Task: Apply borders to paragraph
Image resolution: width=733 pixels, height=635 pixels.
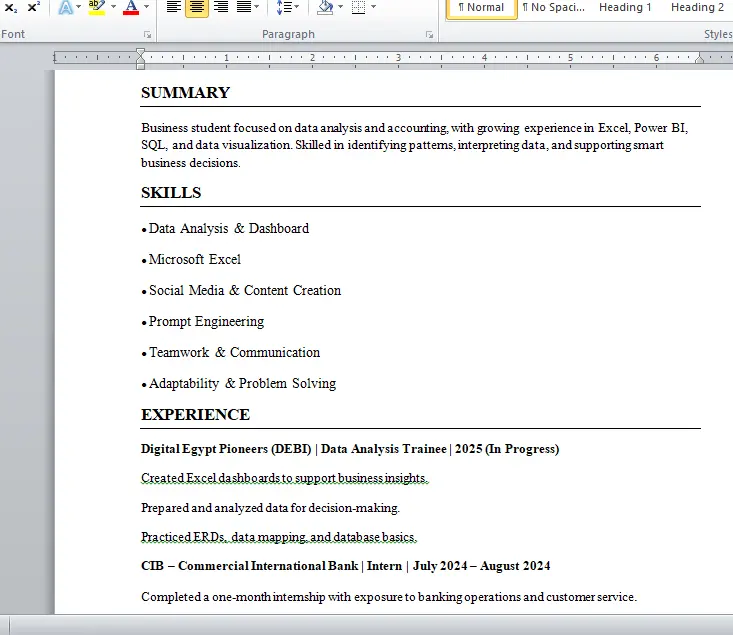Action: pos(359,7)
